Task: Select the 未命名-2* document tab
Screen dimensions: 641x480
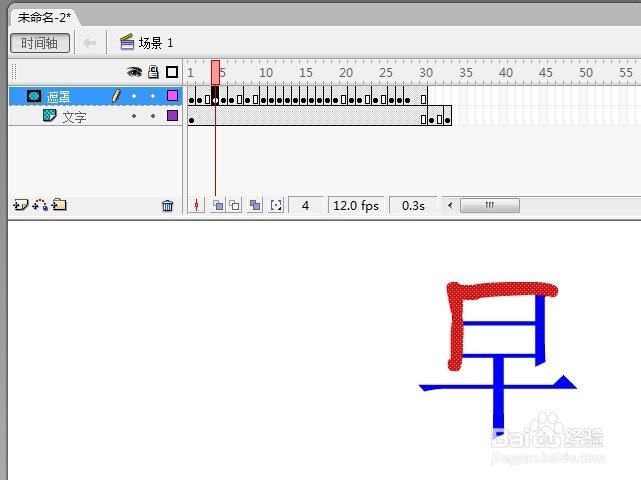Action: tap(44, 18)
